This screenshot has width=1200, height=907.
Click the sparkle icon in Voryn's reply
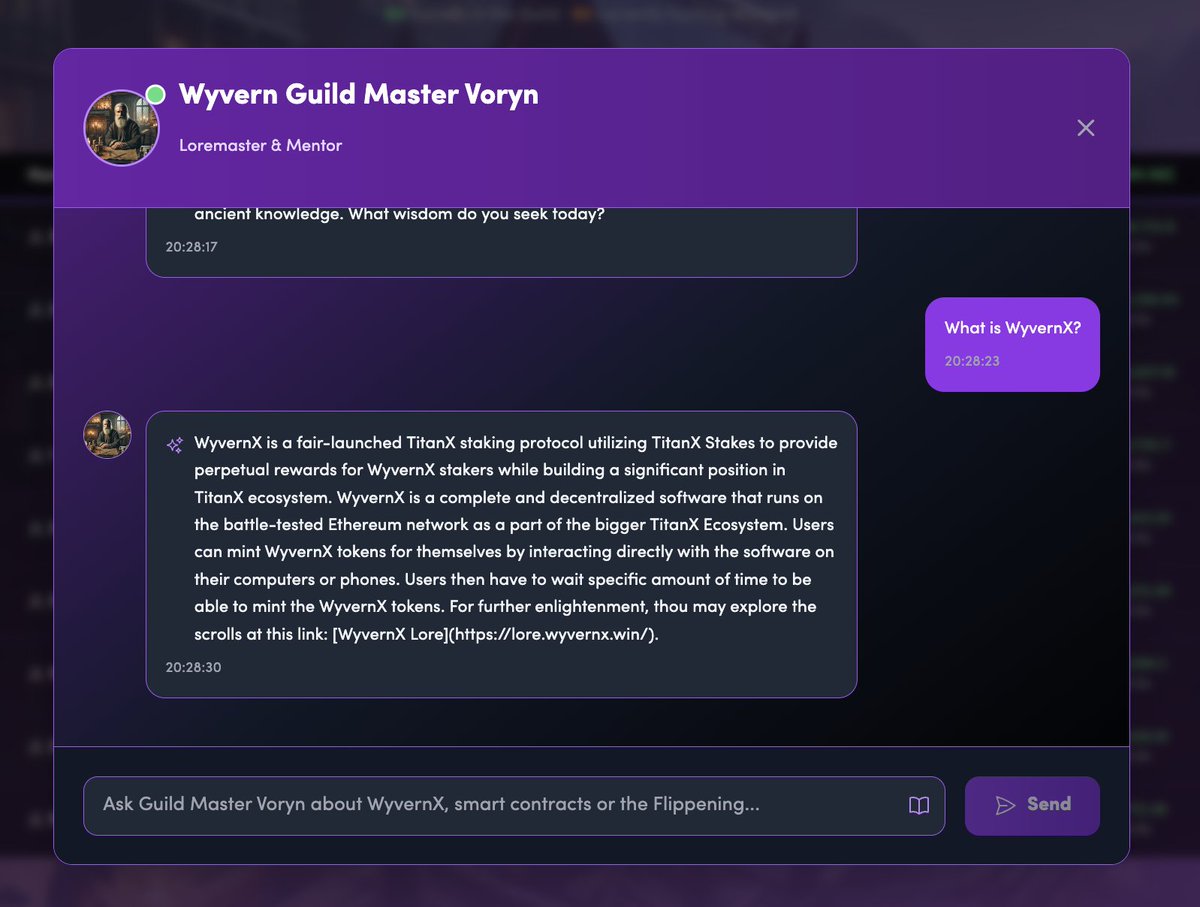pyautogui.click(x=175, y=444)
